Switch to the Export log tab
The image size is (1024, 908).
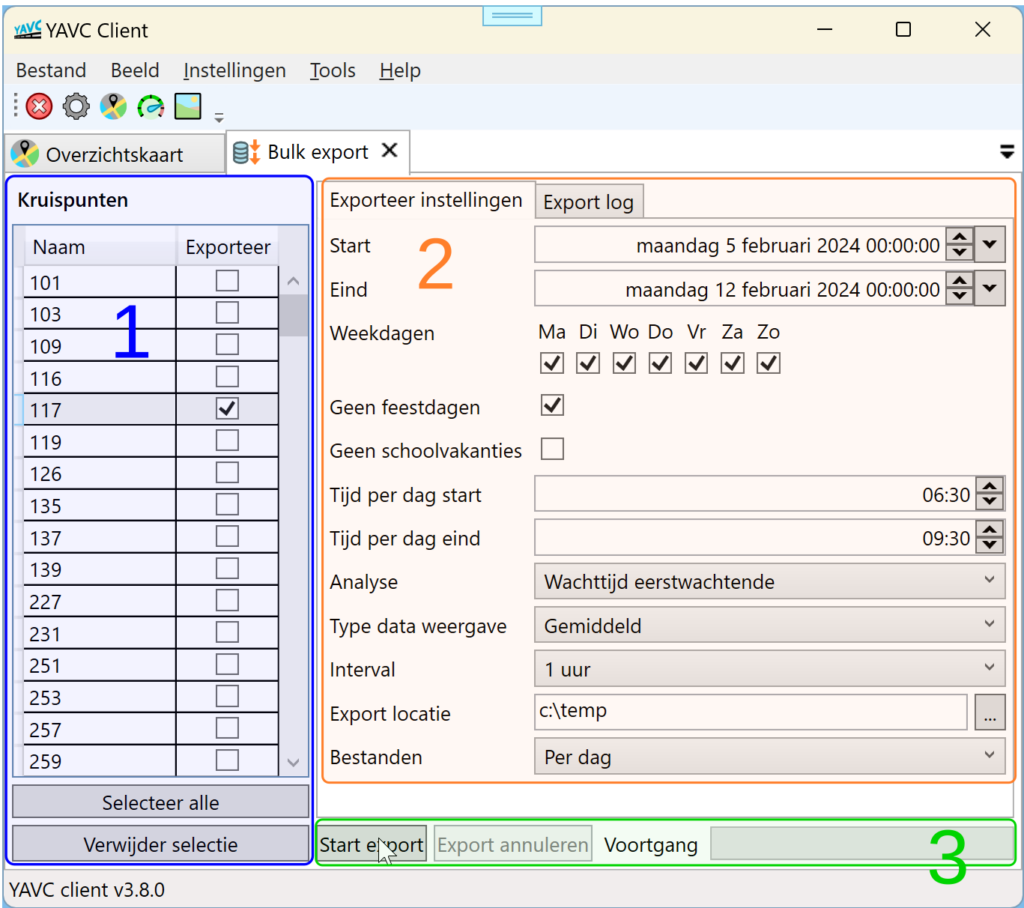pos(588,202)
